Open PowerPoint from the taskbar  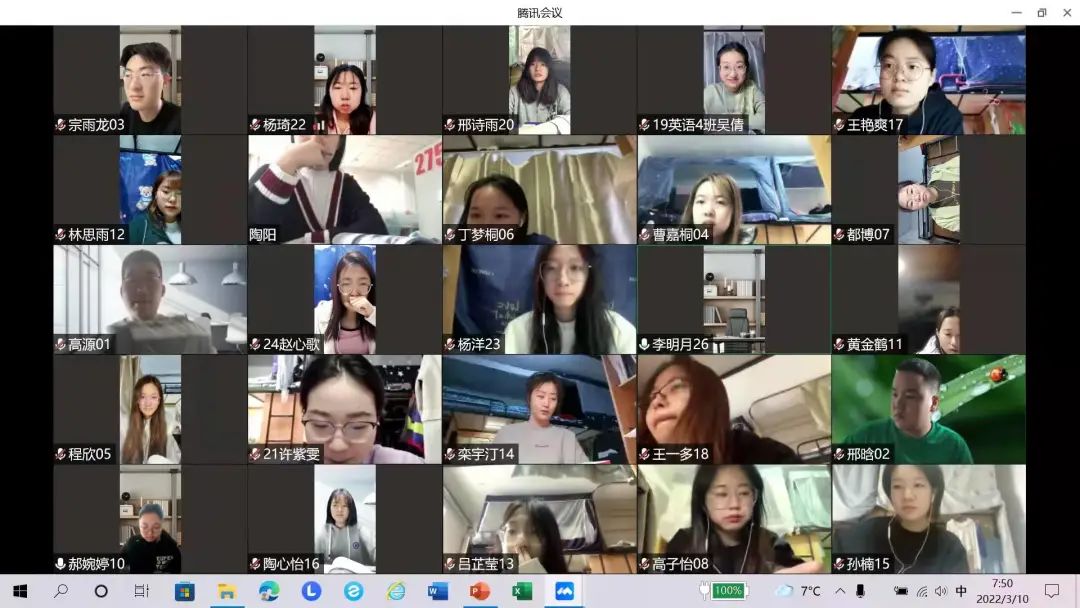pyautogui.click(x=480, y=591)
